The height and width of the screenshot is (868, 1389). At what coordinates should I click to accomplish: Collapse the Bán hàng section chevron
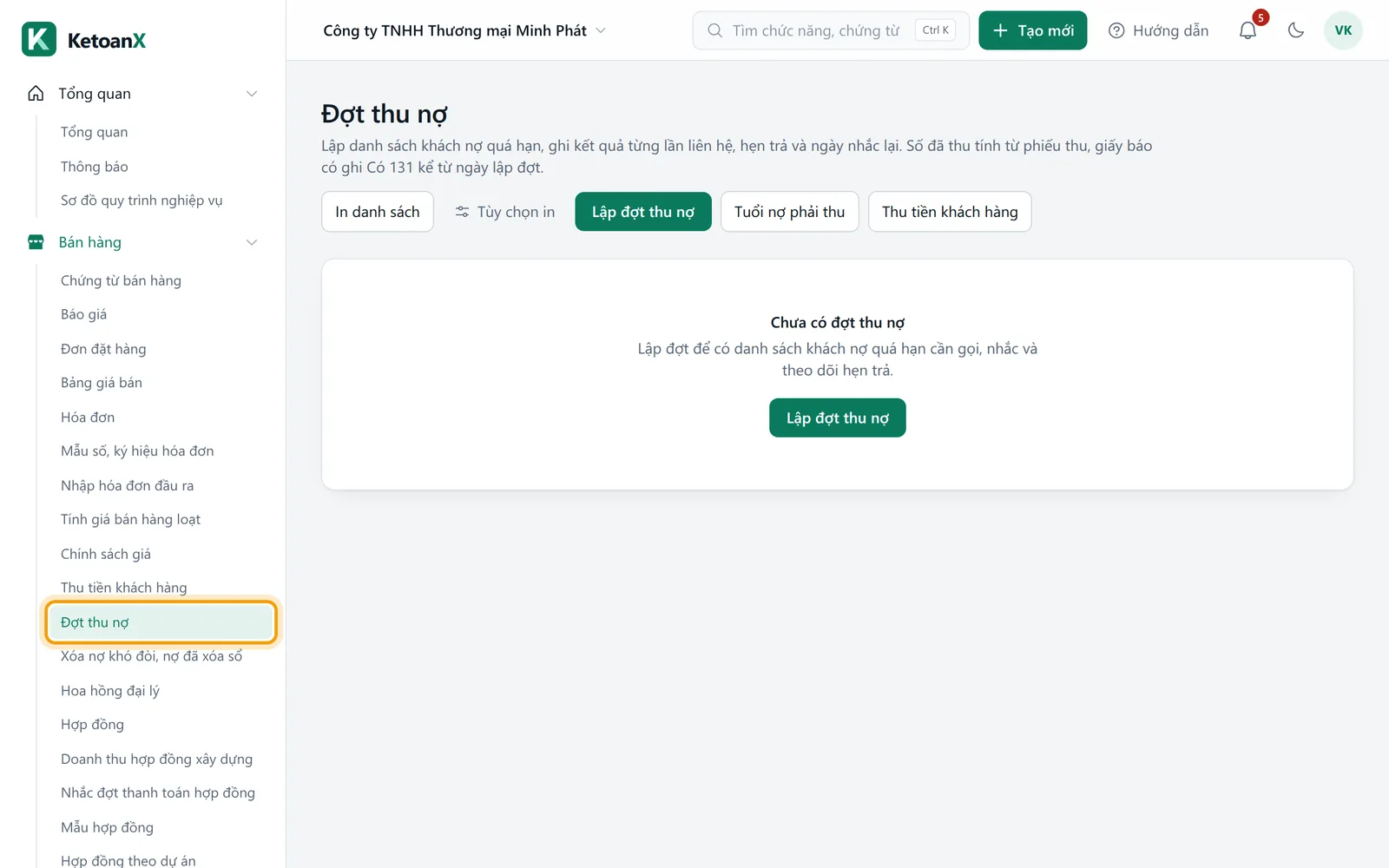(x=252, y=242)
